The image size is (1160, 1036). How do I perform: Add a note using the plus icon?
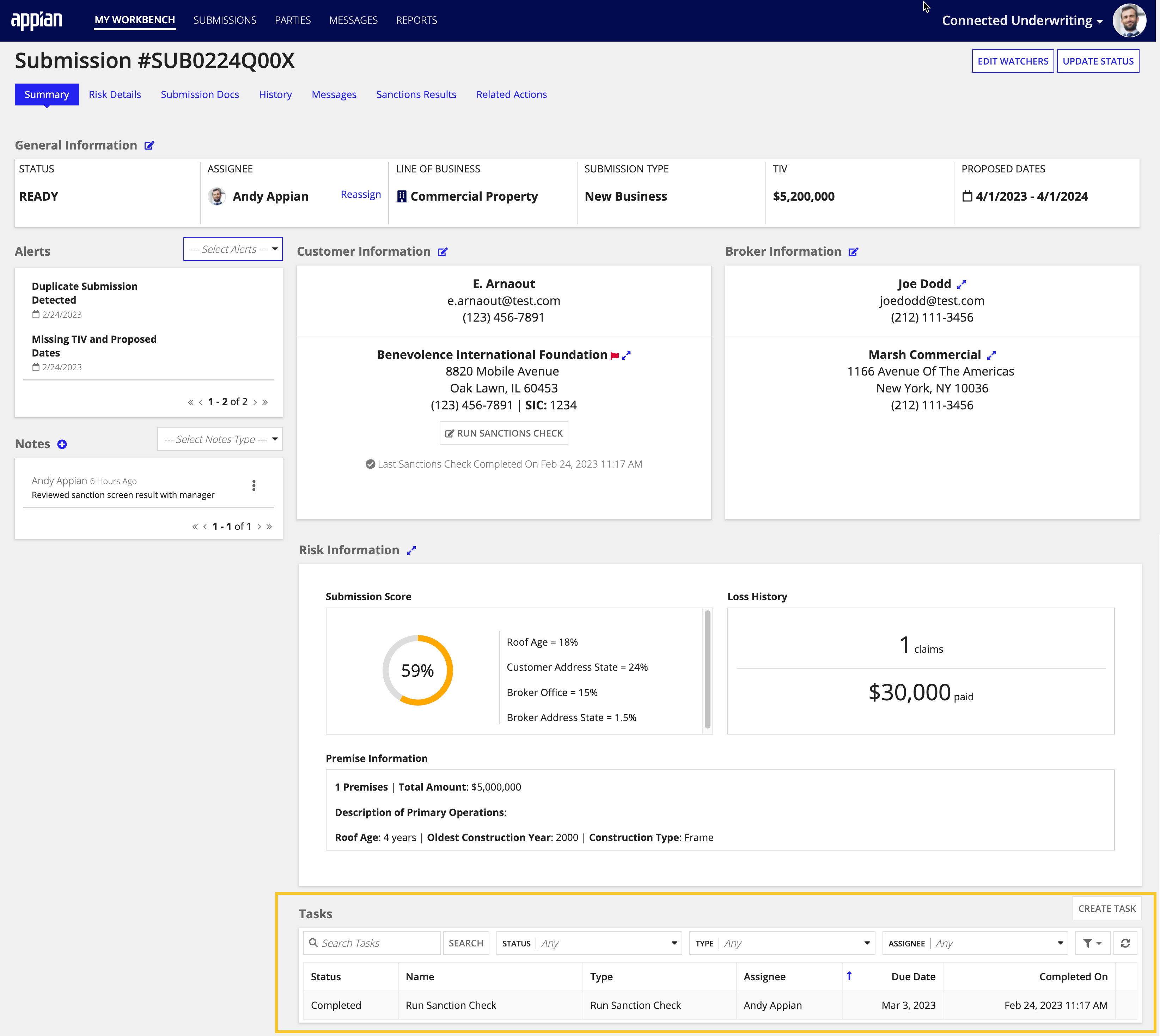[62, 444]
